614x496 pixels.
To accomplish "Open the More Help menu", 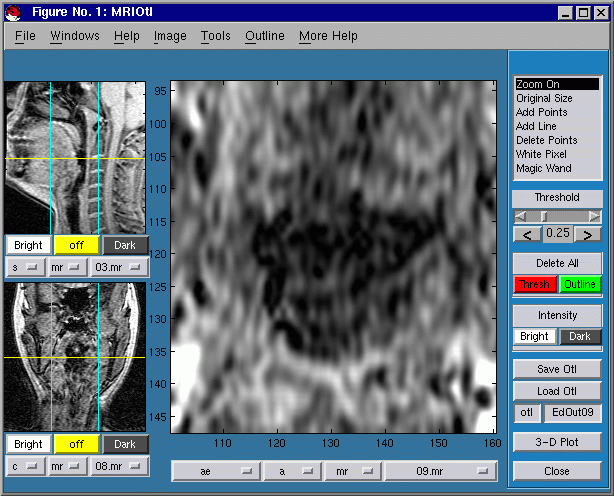I will tap(328, 36).
